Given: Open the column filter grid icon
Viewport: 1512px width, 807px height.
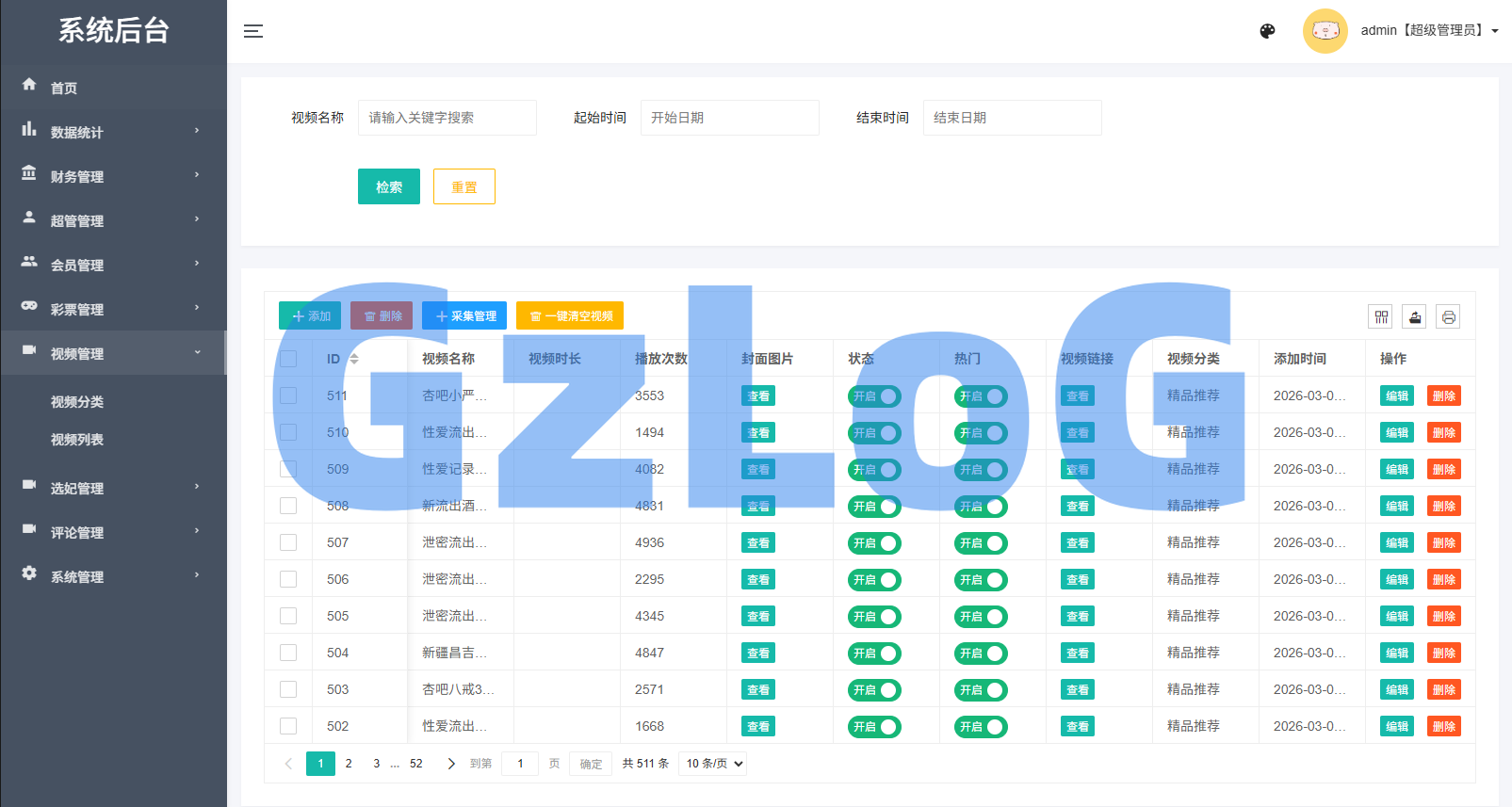Looking at the screenshot, I should (1381, 317).
